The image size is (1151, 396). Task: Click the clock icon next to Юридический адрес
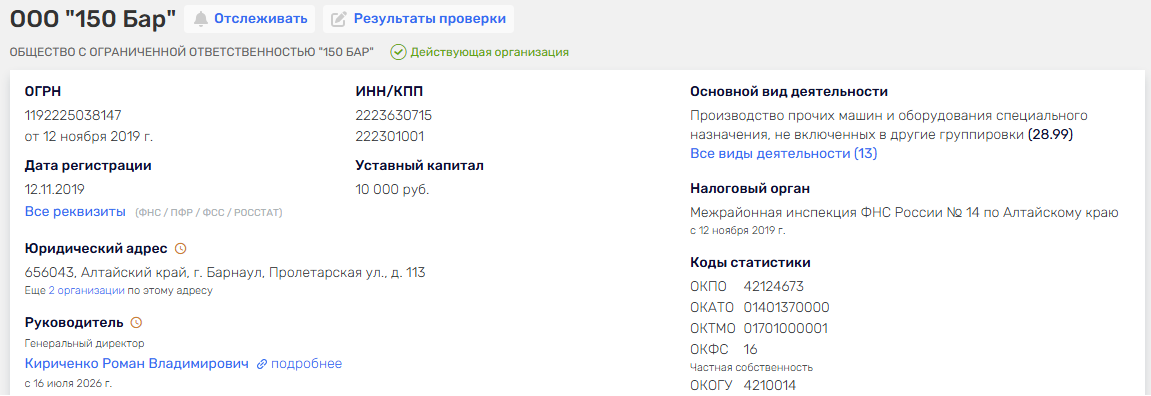pos(181,249)
